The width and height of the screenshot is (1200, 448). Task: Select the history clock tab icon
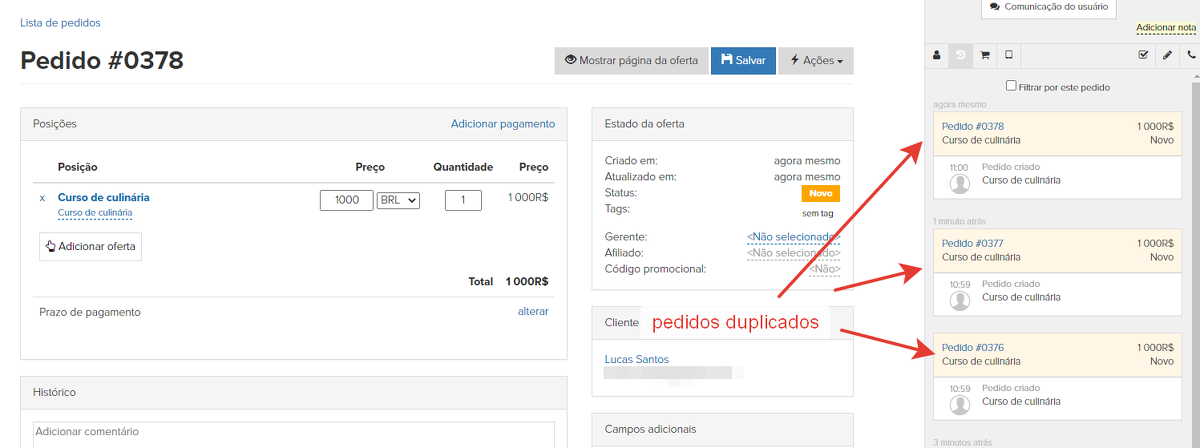[x=960, y=55]
